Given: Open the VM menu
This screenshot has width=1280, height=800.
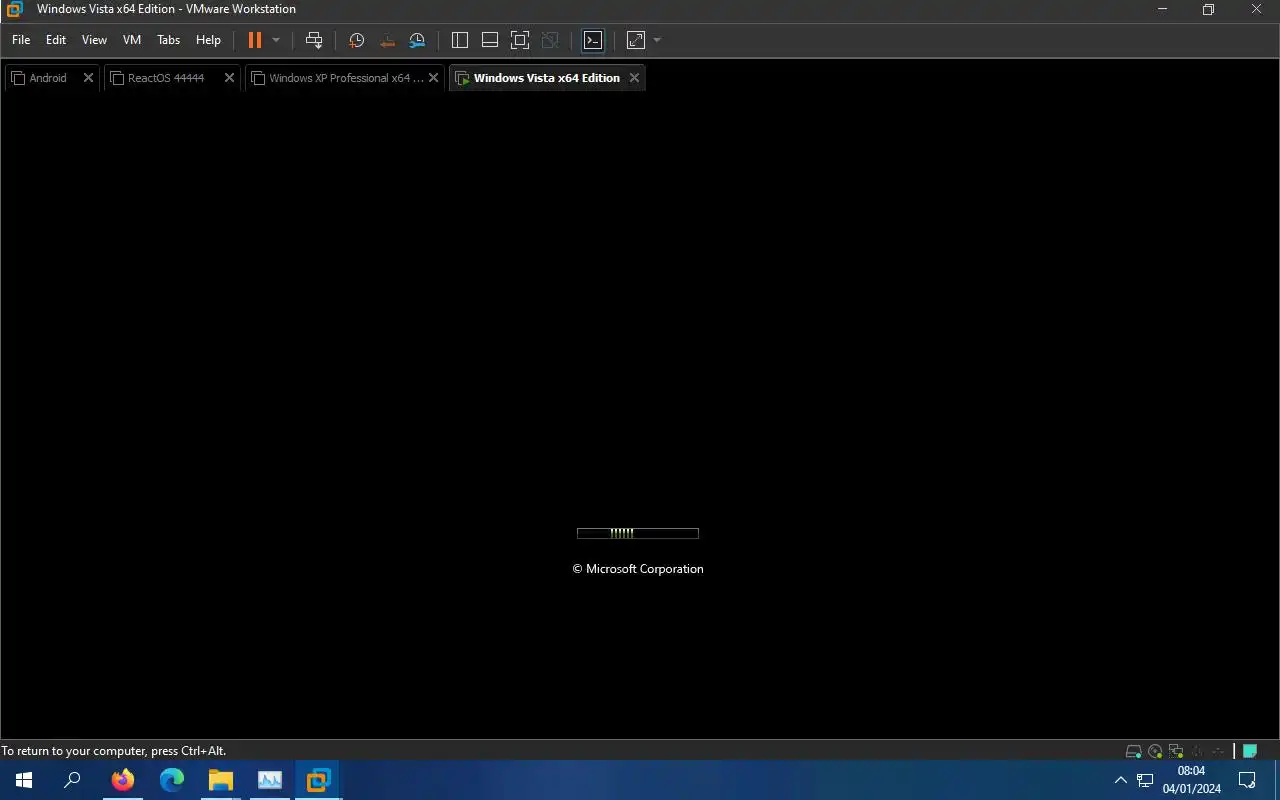Looking at the screenshot, I should pos(132,40).
